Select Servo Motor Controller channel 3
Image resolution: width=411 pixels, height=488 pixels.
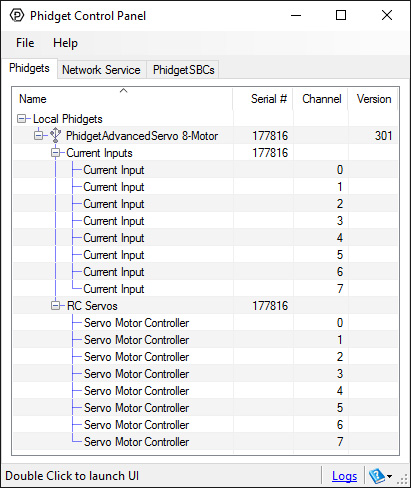206,374
